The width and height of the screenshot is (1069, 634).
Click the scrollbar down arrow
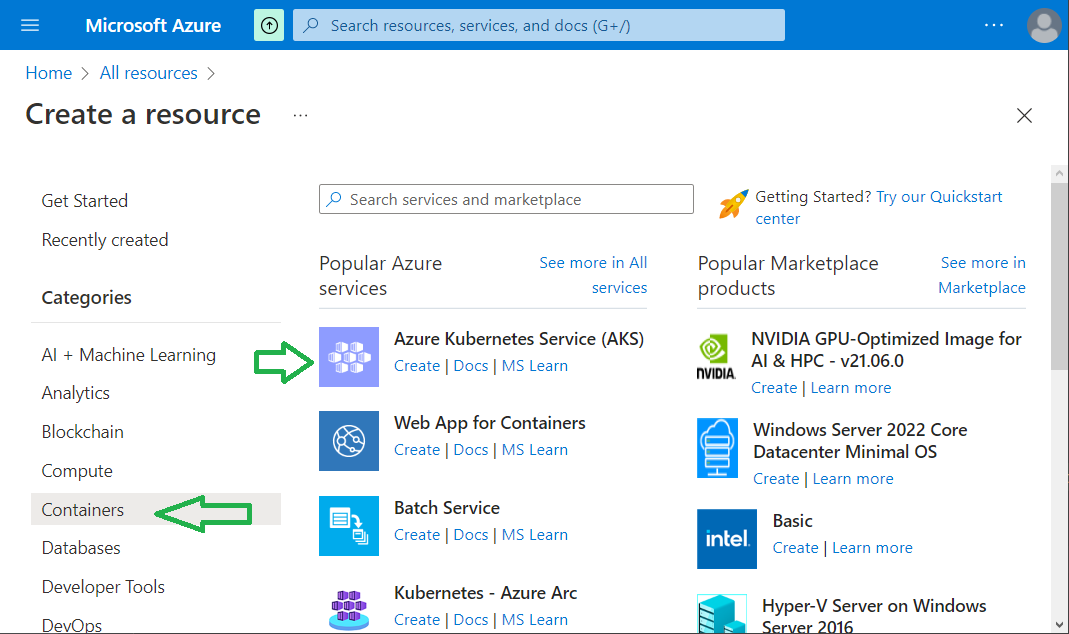(1059, 624)
